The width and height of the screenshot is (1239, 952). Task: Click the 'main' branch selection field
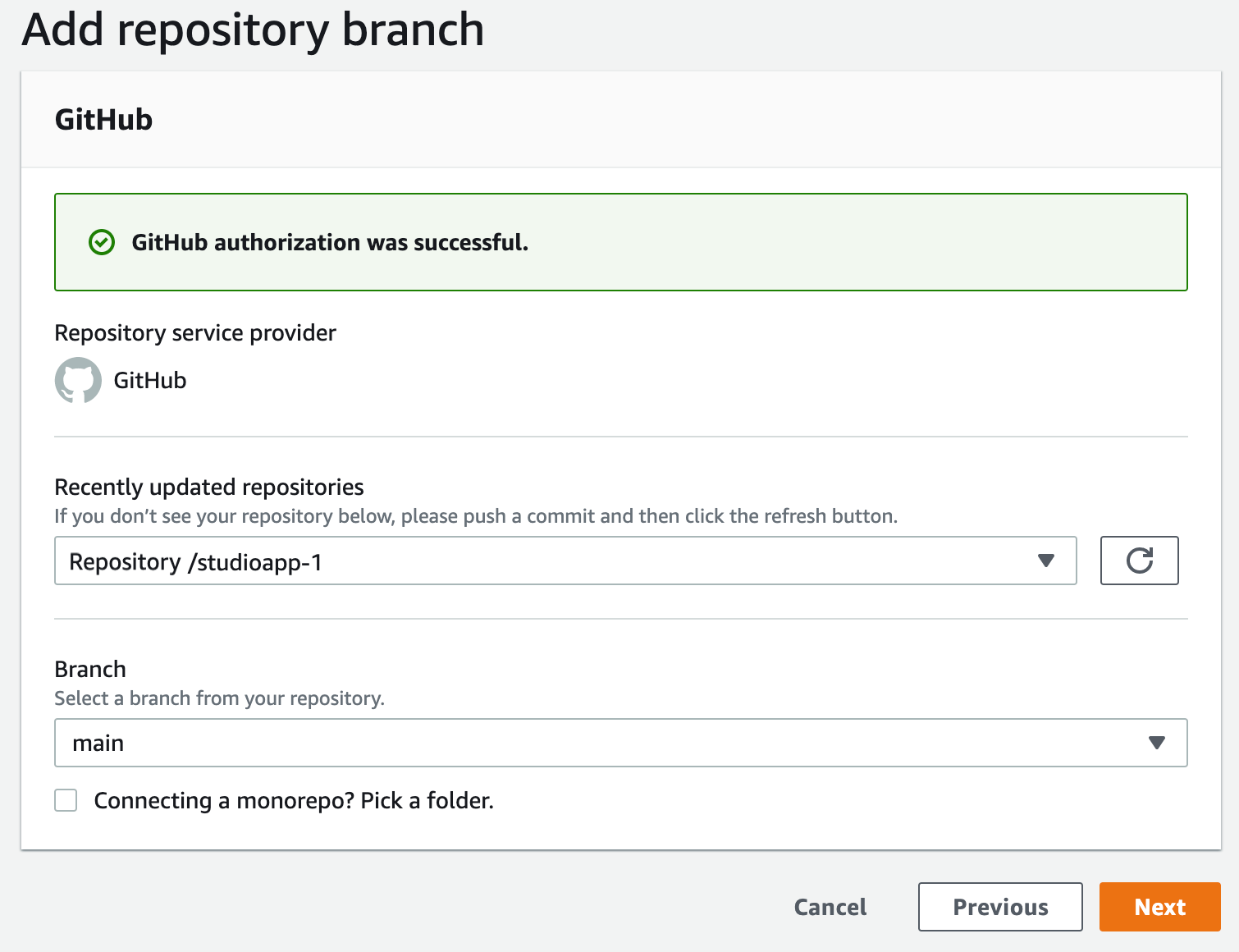(x=621, y=743)
